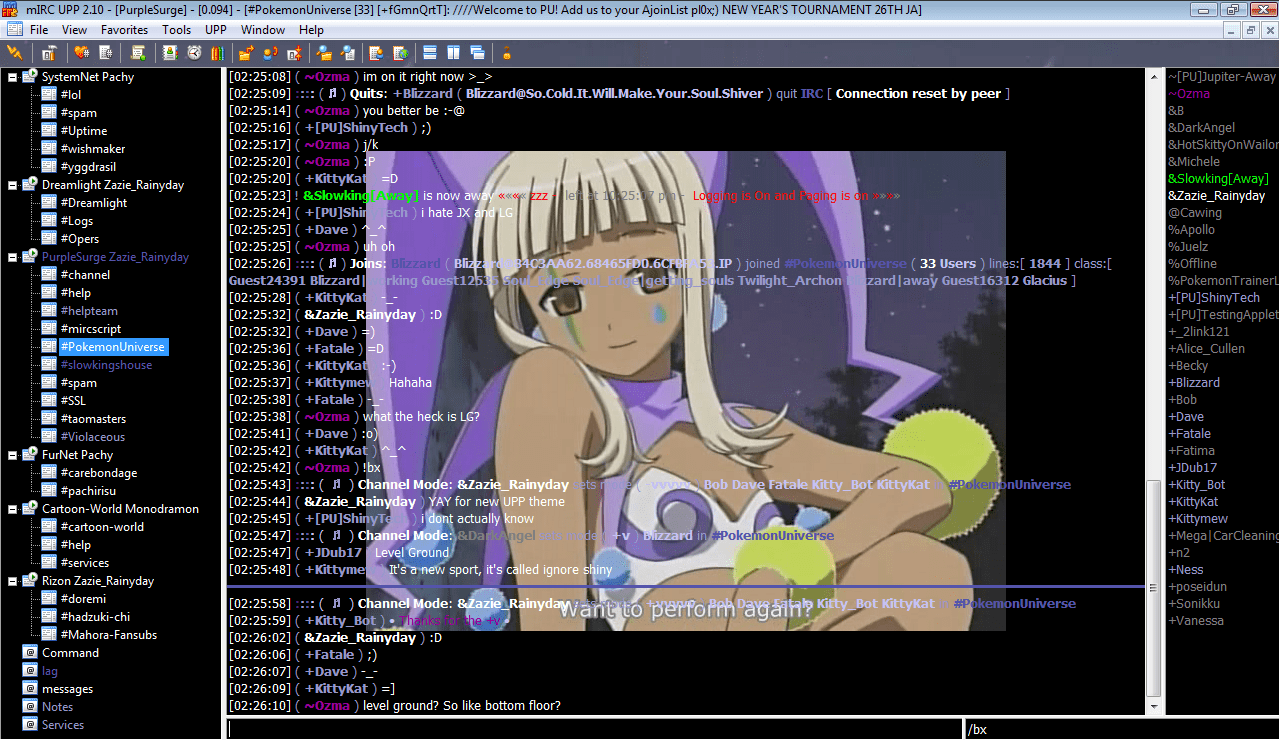Select the #mircscript channel
The image size is (1279, 740).
click(90, 329)
